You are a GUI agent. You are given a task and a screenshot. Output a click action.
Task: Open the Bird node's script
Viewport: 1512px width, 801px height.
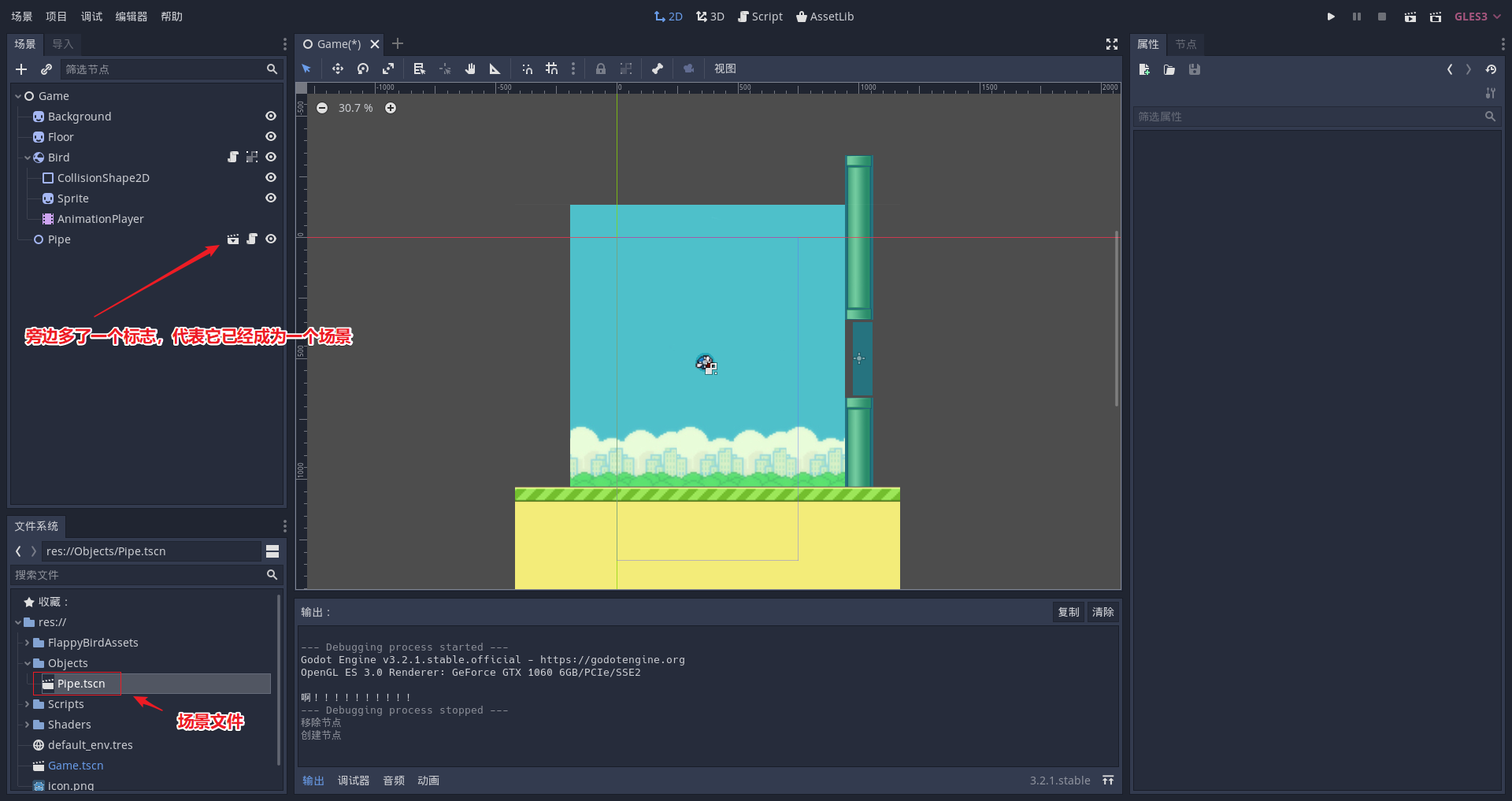233,157
